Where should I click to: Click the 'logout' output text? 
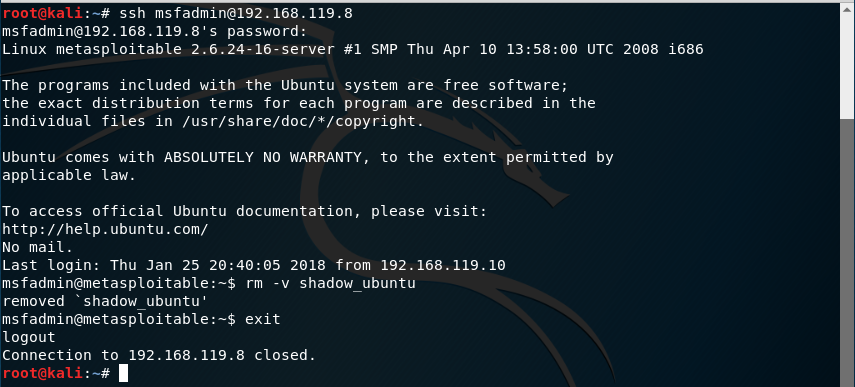pos(29,337)
